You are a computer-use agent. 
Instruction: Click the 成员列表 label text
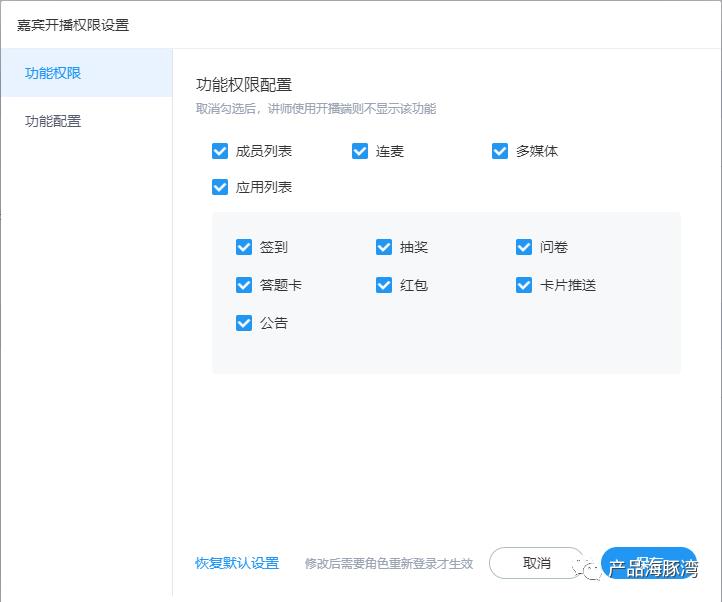264,151
